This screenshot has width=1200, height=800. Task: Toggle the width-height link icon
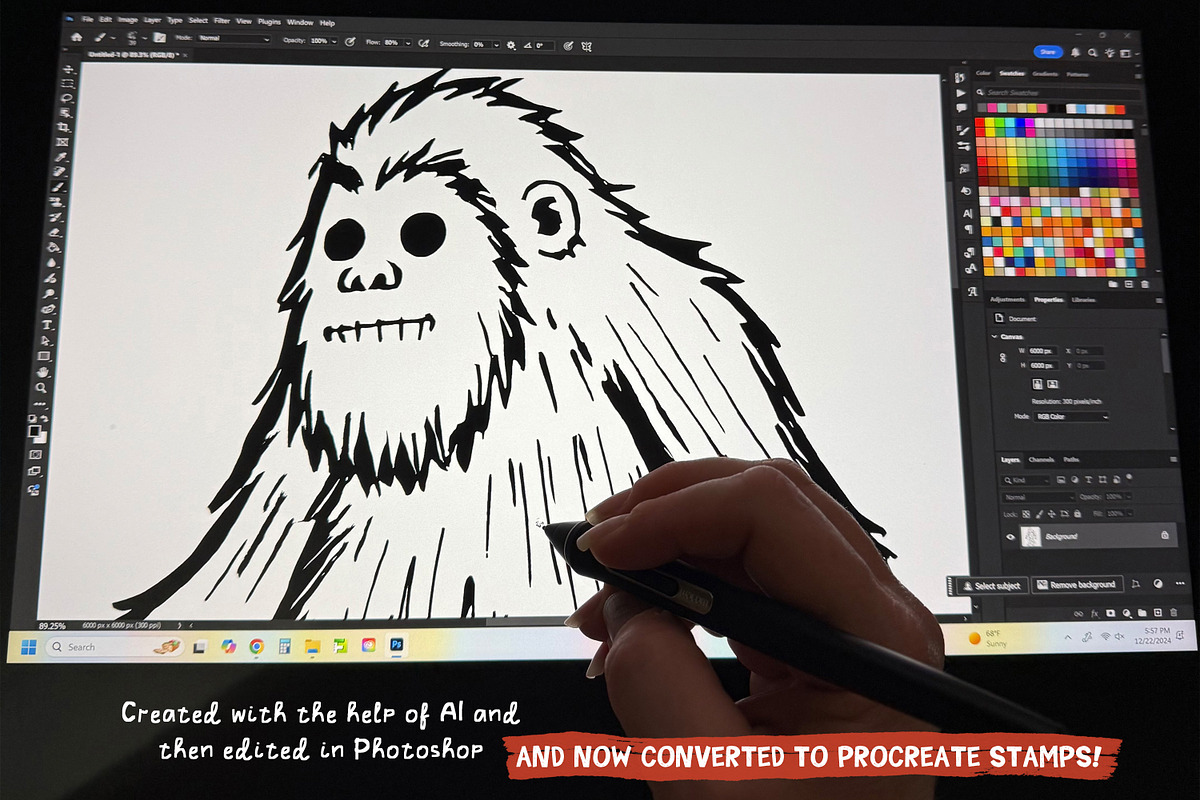1003,357
